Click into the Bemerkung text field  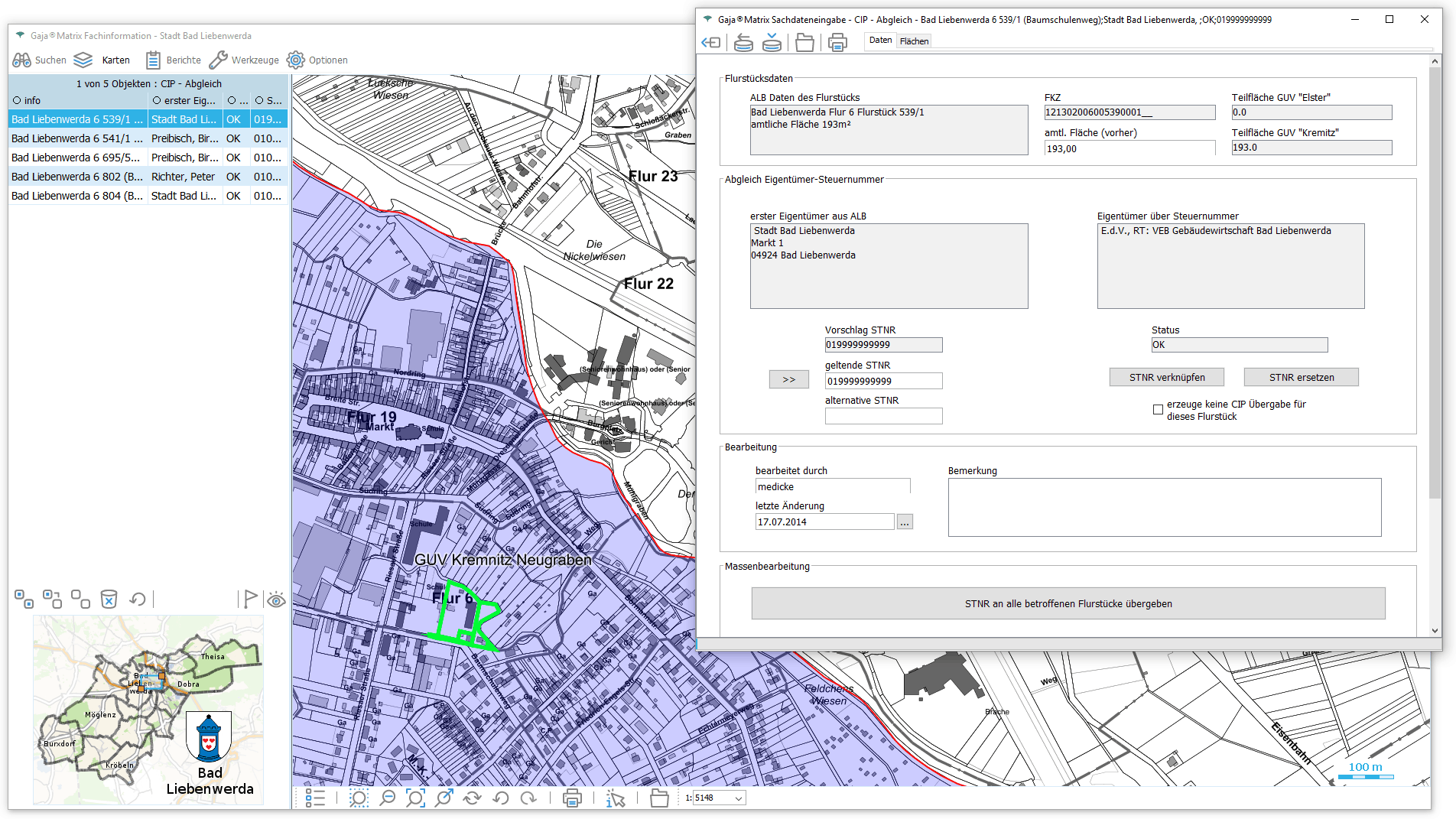tap(1164, 507)
